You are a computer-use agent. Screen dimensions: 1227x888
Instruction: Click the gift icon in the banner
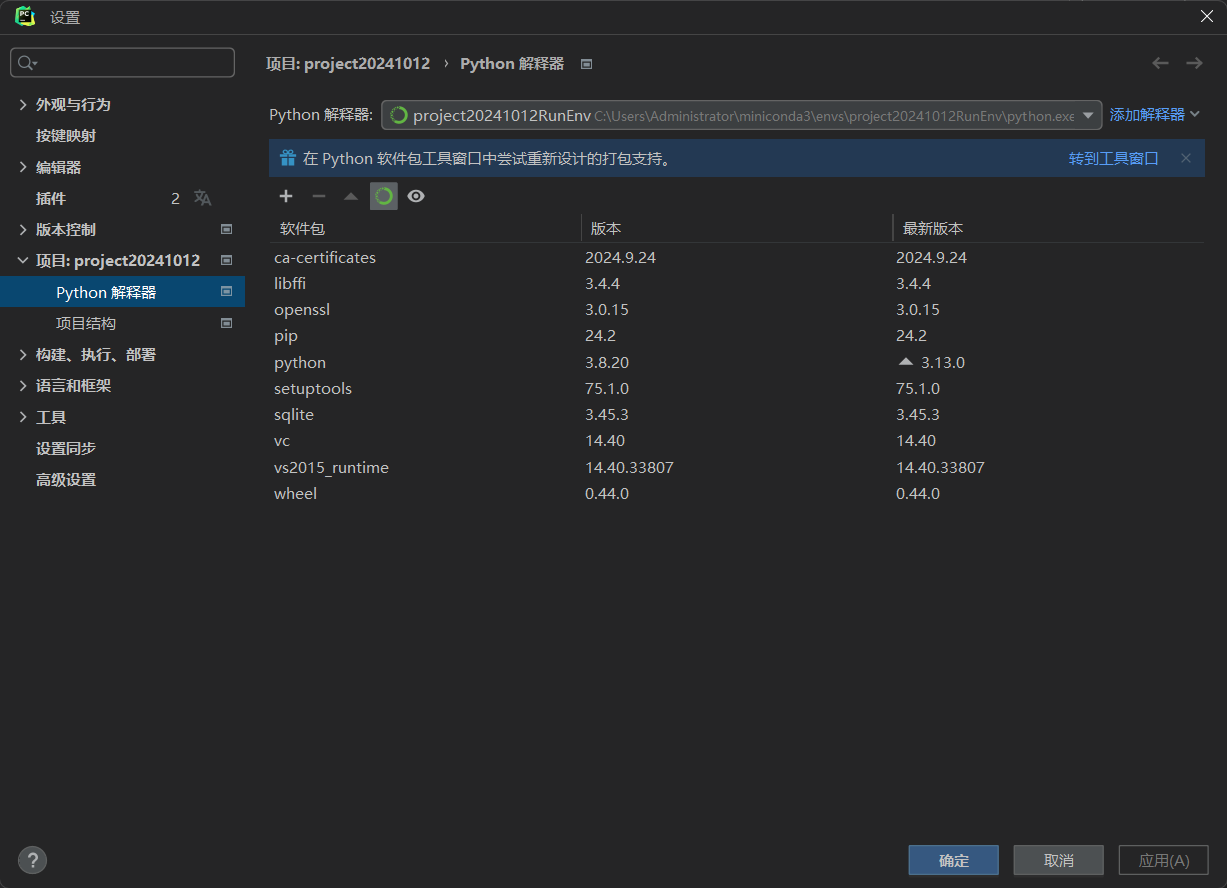coord(288,158)
